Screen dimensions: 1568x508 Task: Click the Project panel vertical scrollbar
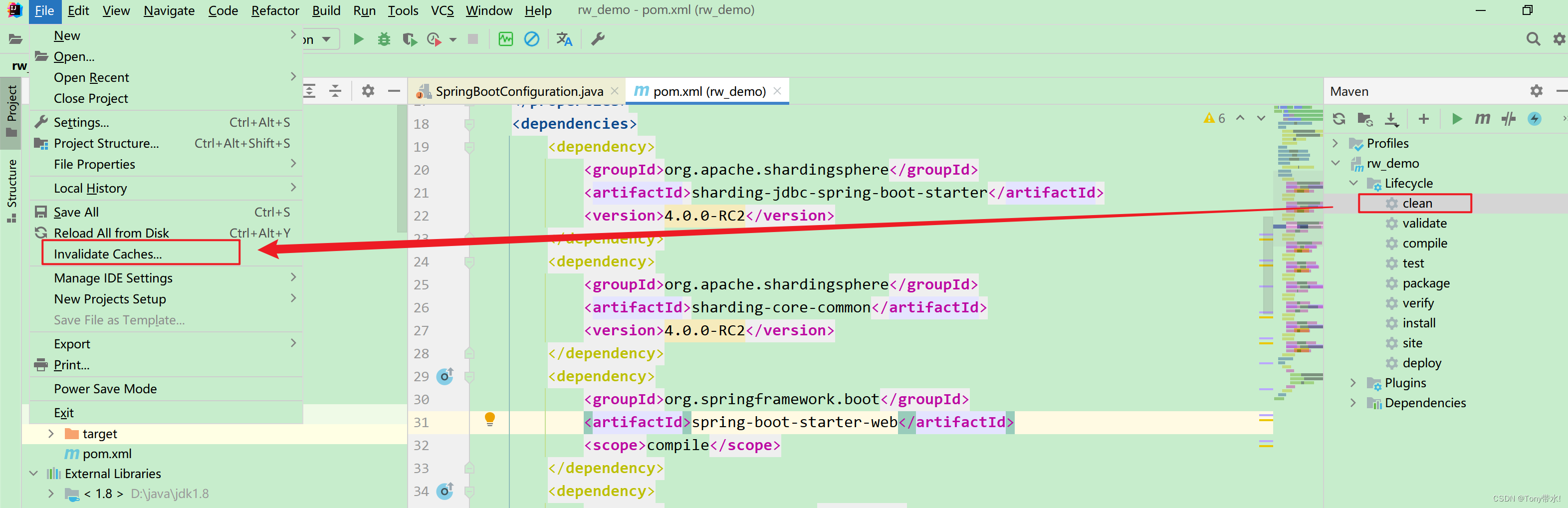(402, 169)
